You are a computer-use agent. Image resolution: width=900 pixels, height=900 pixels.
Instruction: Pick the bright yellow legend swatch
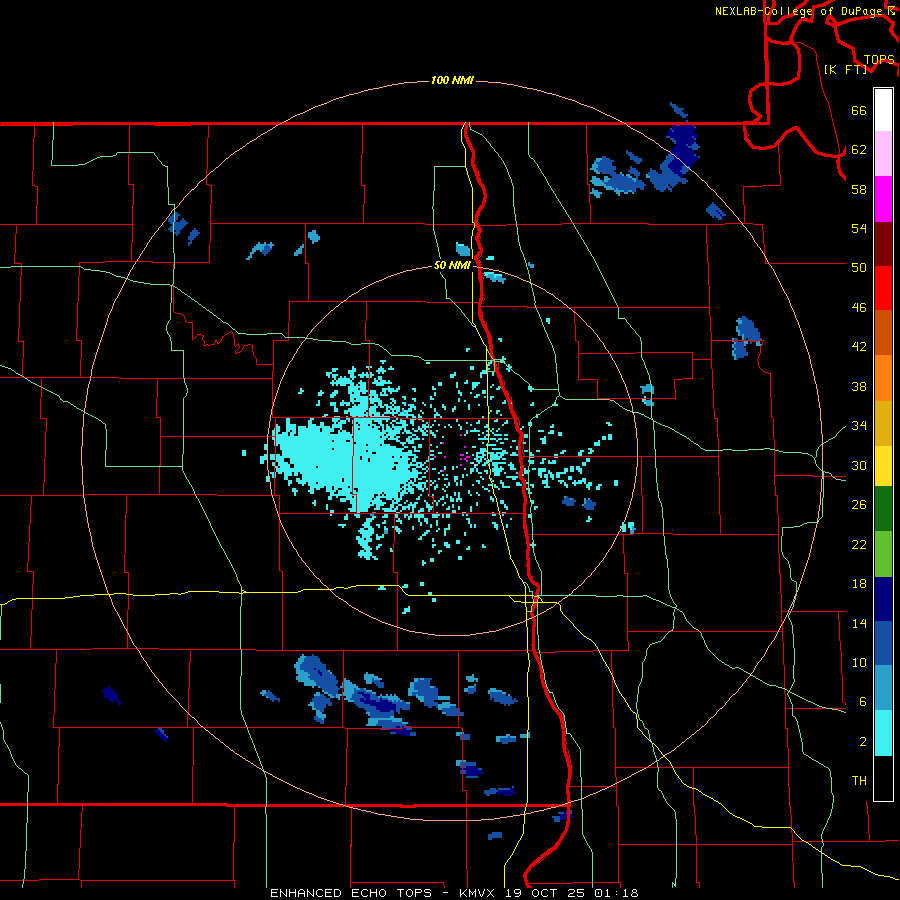point(883,466)
